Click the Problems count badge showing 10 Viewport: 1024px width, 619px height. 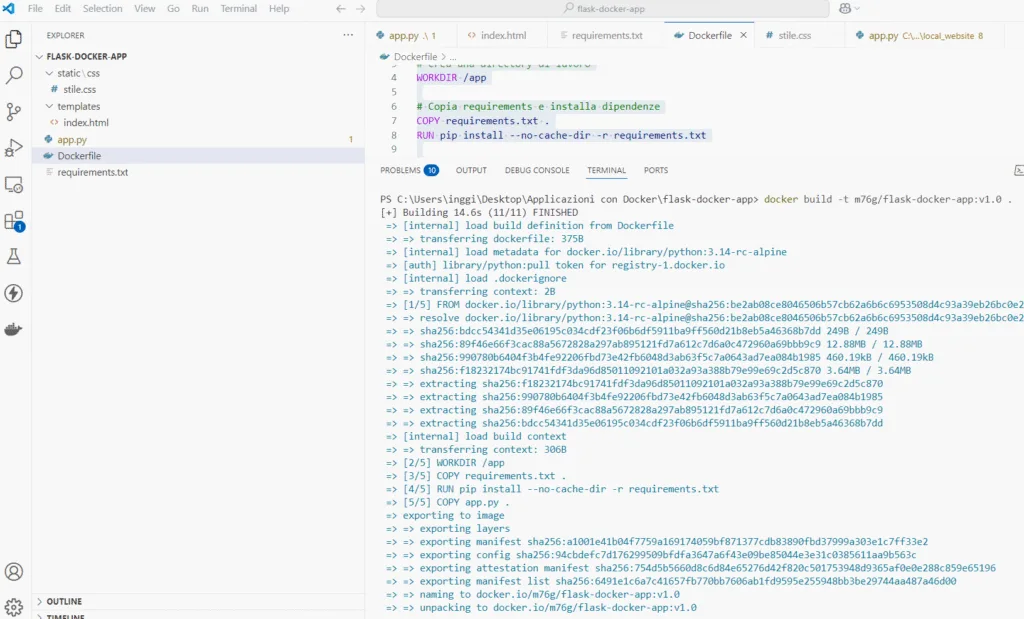coord(432,170)
